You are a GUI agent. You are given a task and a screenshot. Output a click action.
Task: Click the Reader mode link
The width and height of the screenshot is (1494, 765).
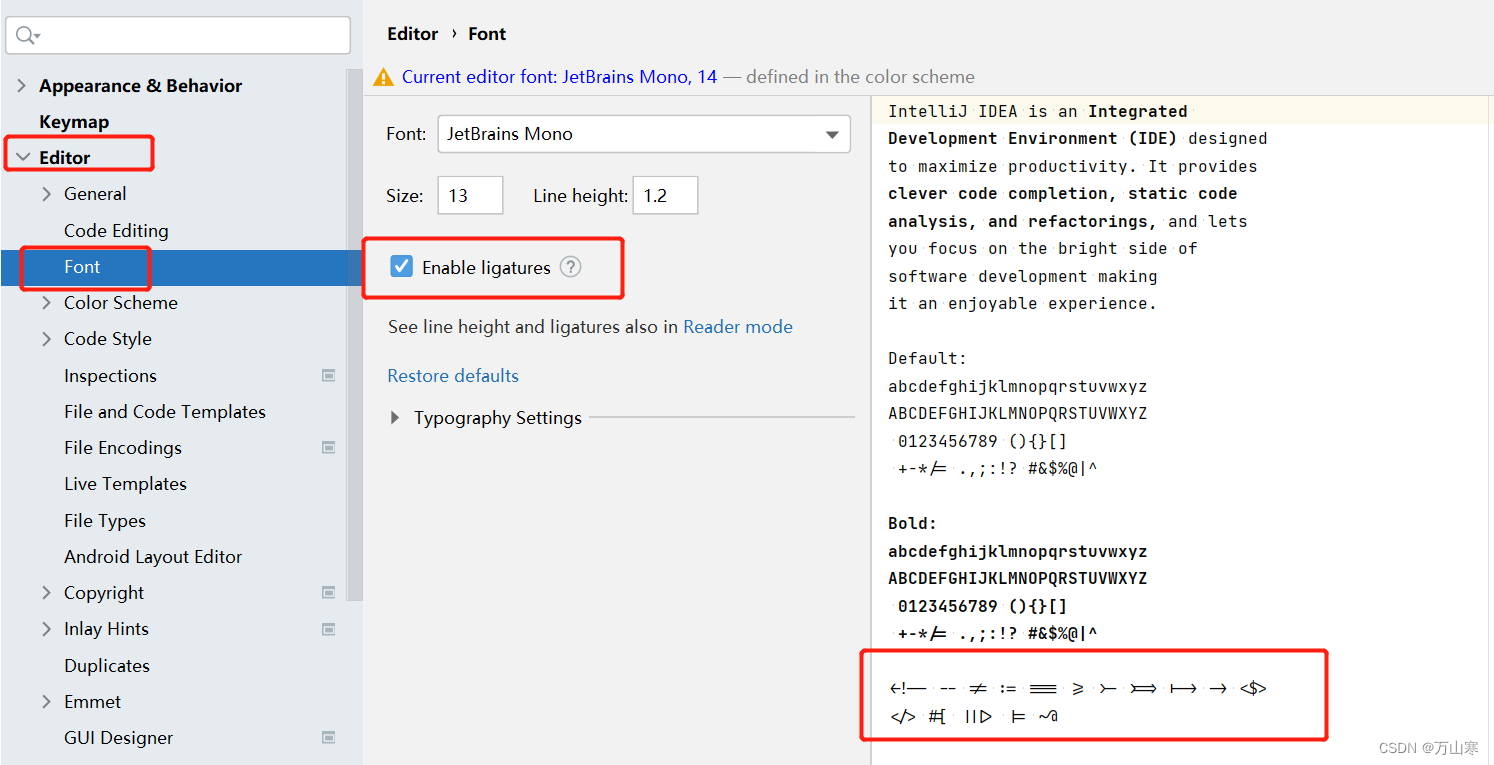pos(738,327)
